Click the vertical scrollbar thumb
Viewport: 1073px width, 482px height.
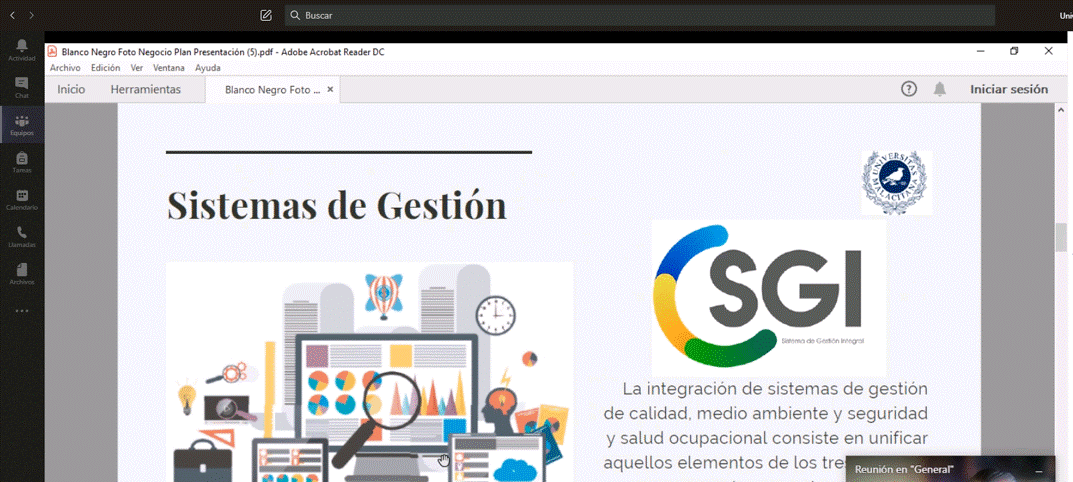click(1061, 237)
